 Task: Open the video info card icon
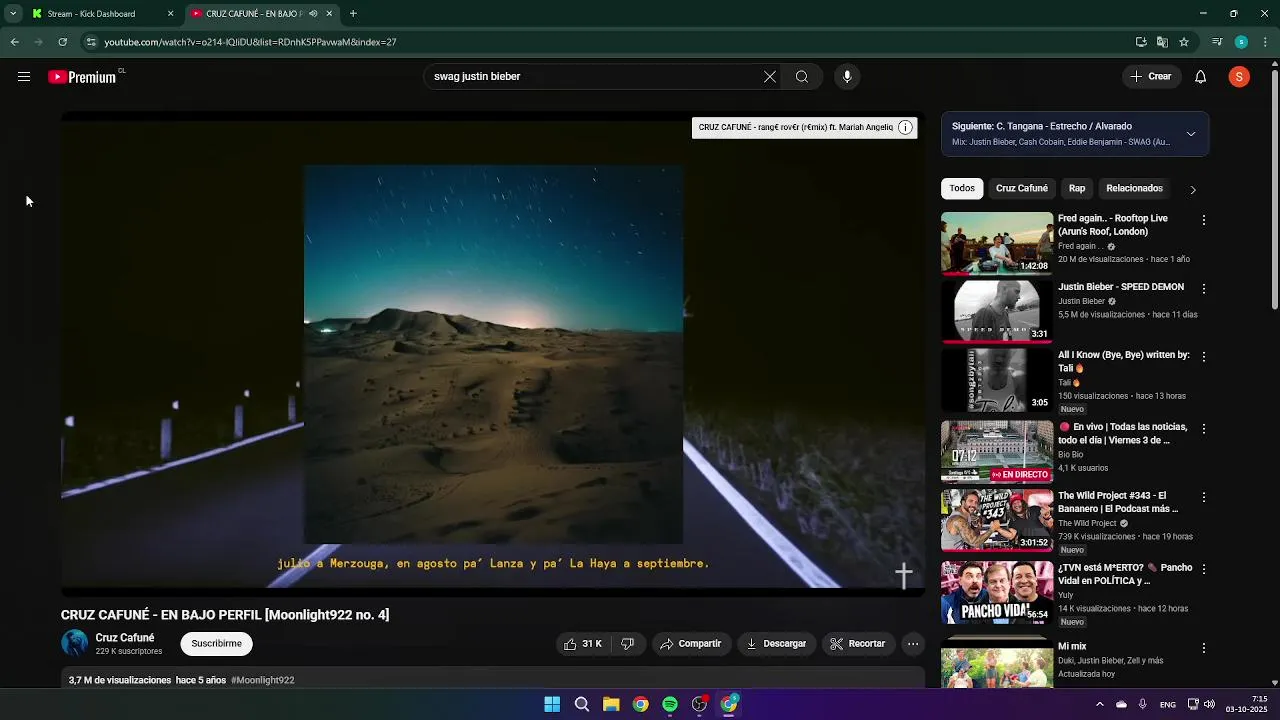pos(905,127)
